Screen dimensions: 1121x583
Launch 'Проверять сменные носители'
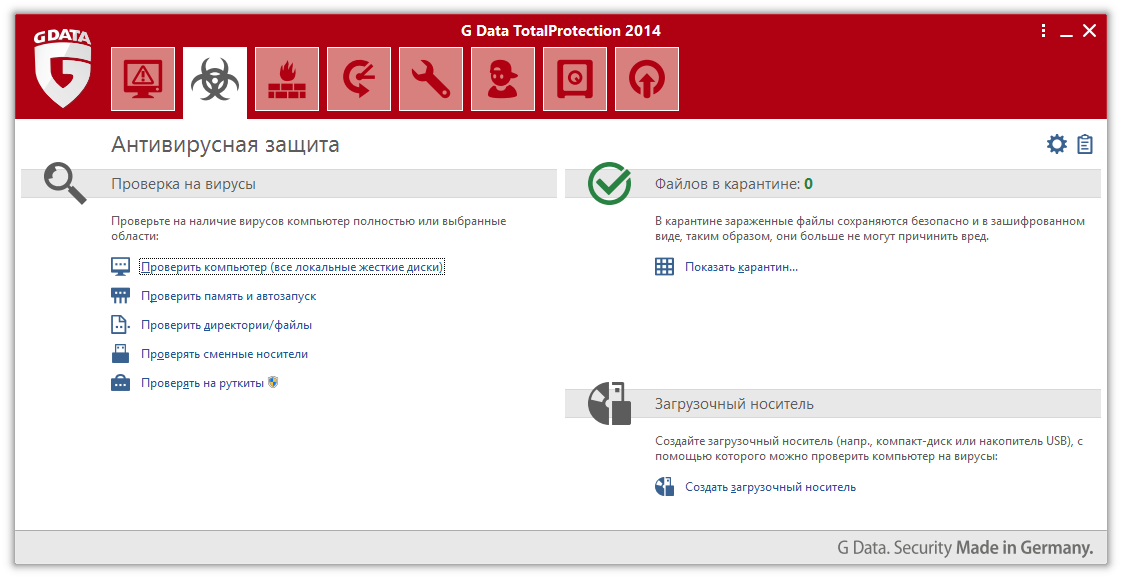click(224, 354)
